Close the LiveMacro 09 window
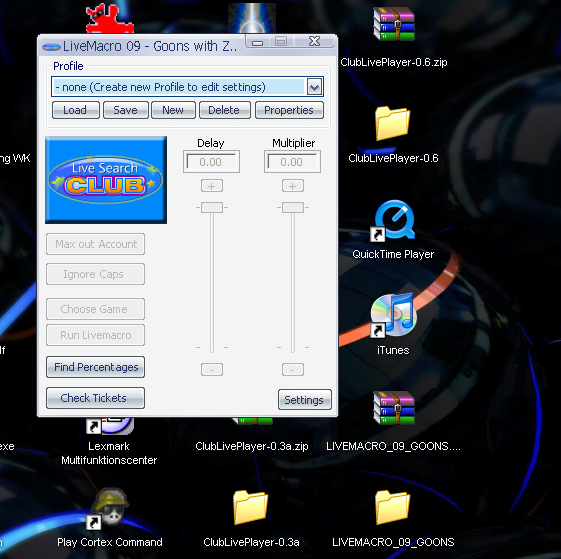The height and width of the screenshot is (559, 561). pos(314,42)
